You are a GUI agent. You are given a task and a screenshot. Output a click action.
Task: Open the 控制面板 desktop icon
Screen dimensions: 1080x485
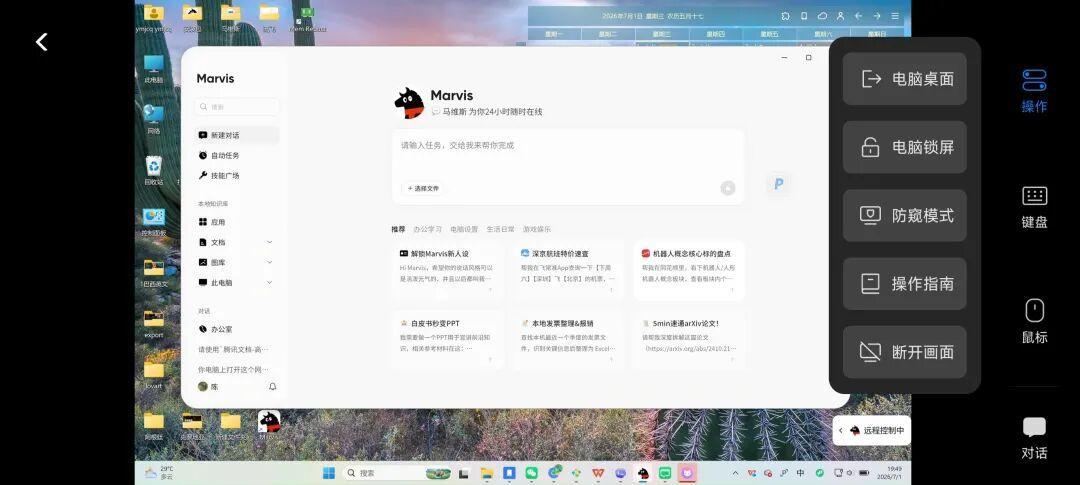(154, 222)
